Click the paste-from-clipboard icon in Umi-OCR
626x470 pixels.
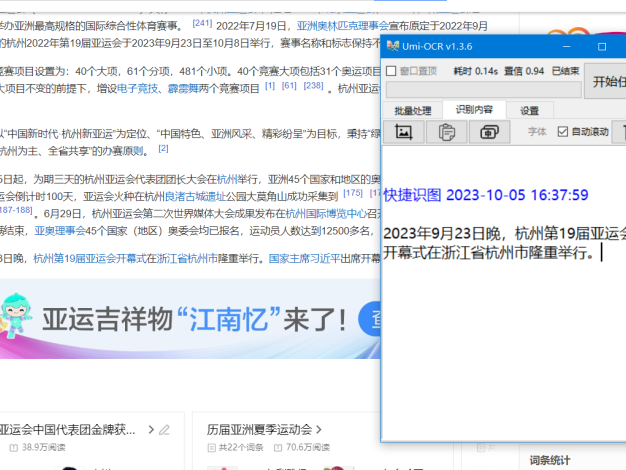point(446,132)
